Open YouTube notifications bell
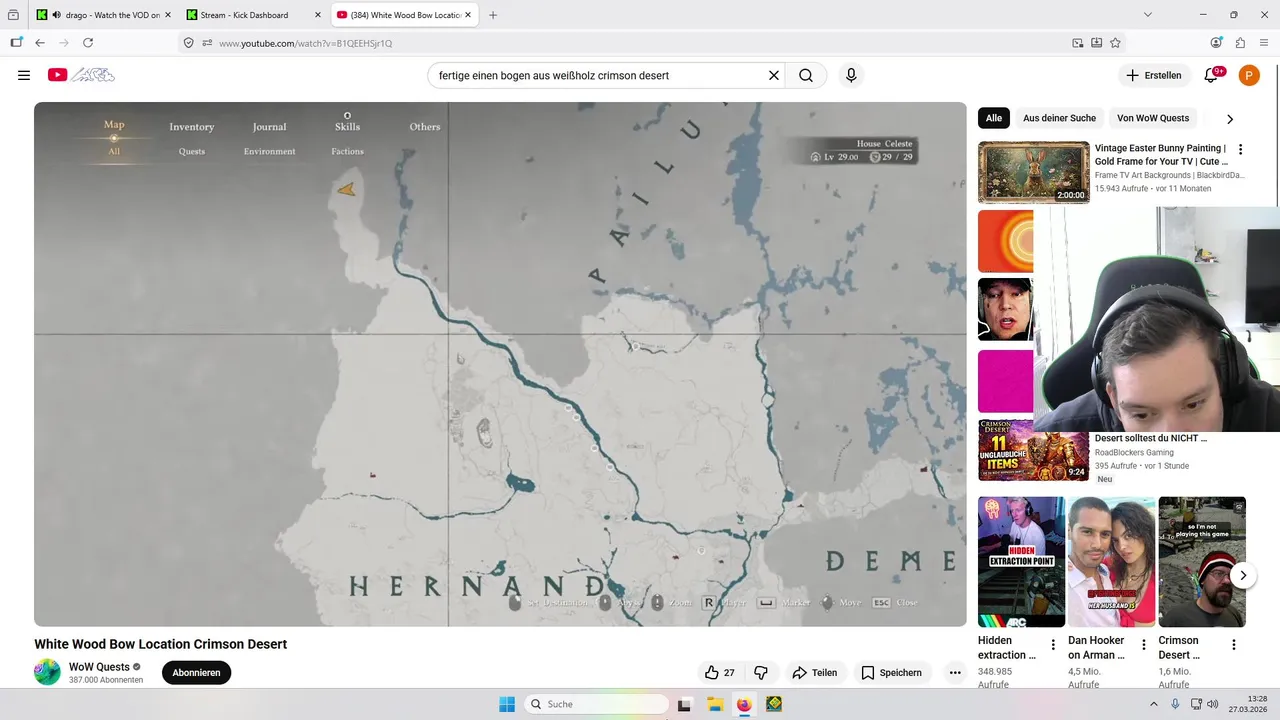The image size is (1280, 720). click(1211, 75)
